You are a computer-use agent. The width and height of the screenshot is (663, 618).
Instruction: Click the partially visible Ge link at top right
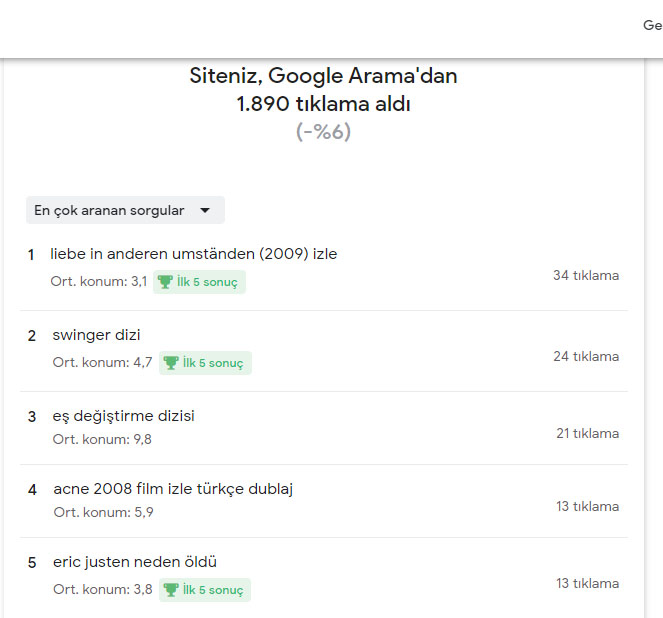tap(653, 25)
